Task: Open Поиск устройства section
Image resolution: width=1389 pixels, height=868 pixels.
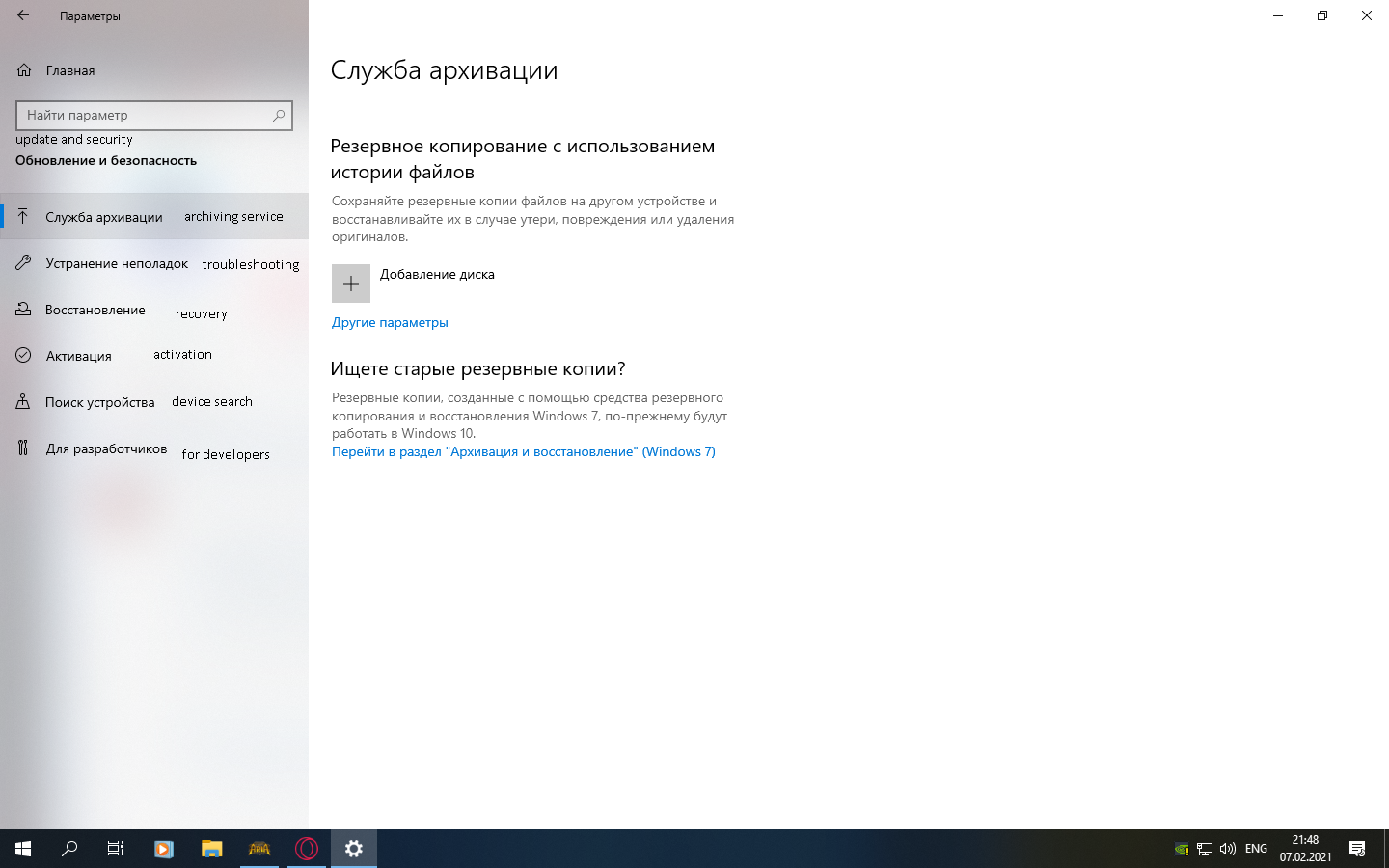Action: [x=154, y=402]
